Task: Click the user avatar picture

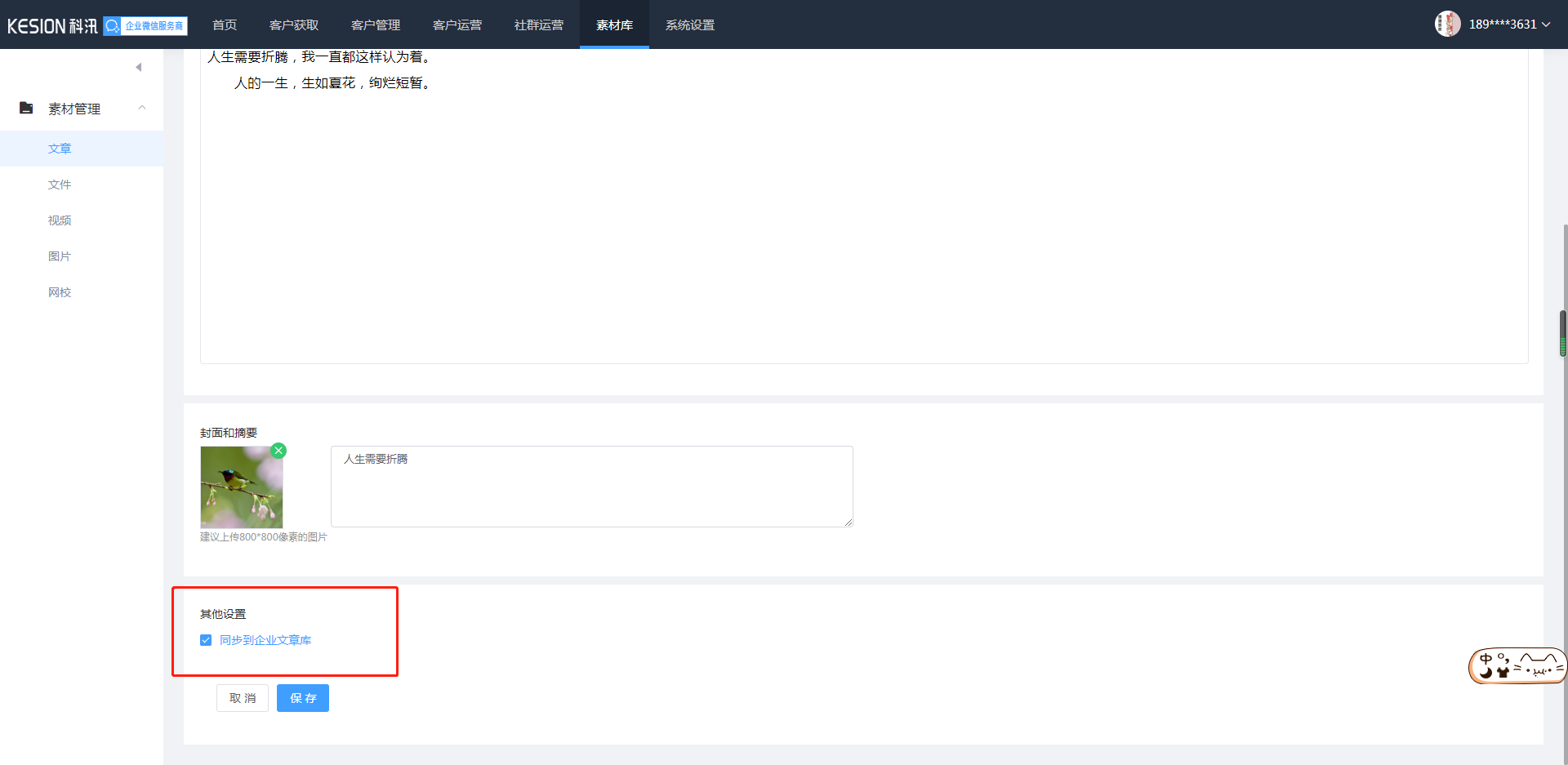Action: [1447, 24]
